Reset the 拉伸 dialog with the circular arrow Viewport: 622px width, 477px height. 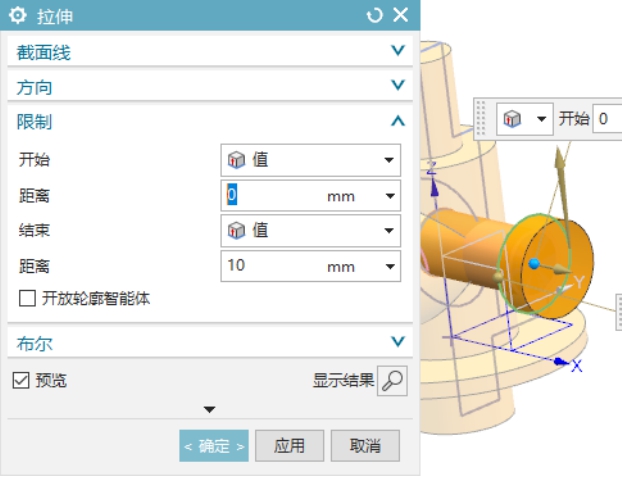(374, 15)
